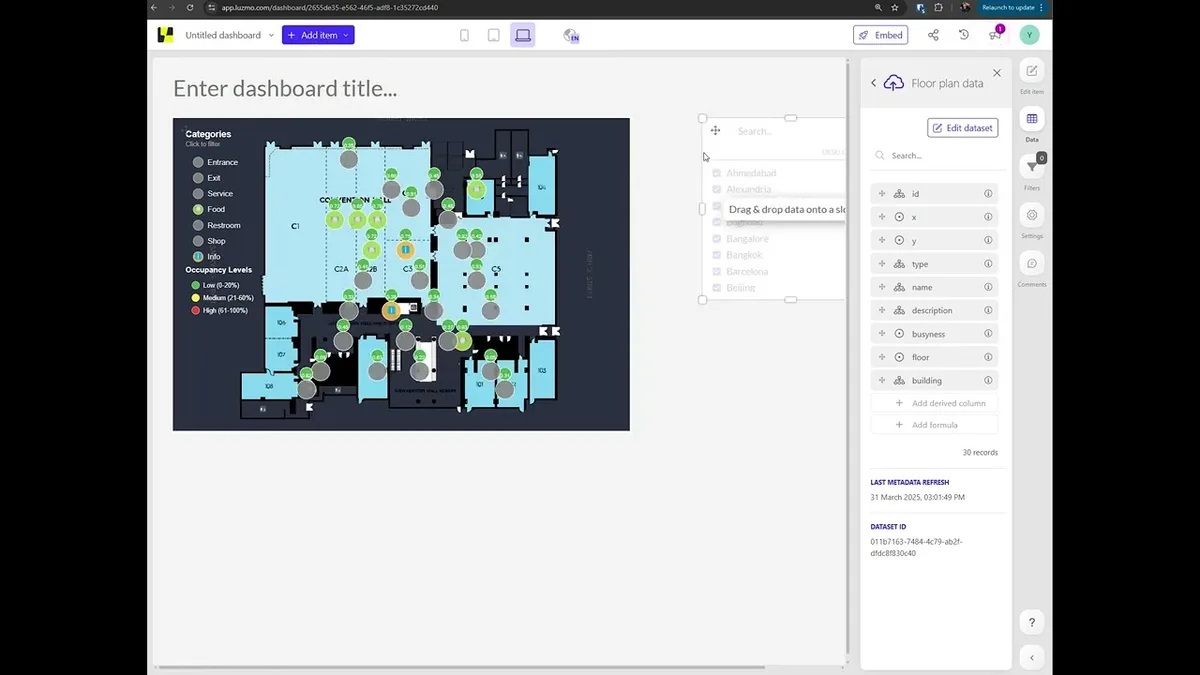This screenshot has width=1200, height=675.
Task: Click the Edit dataset button
Action: tap(962, 128)
